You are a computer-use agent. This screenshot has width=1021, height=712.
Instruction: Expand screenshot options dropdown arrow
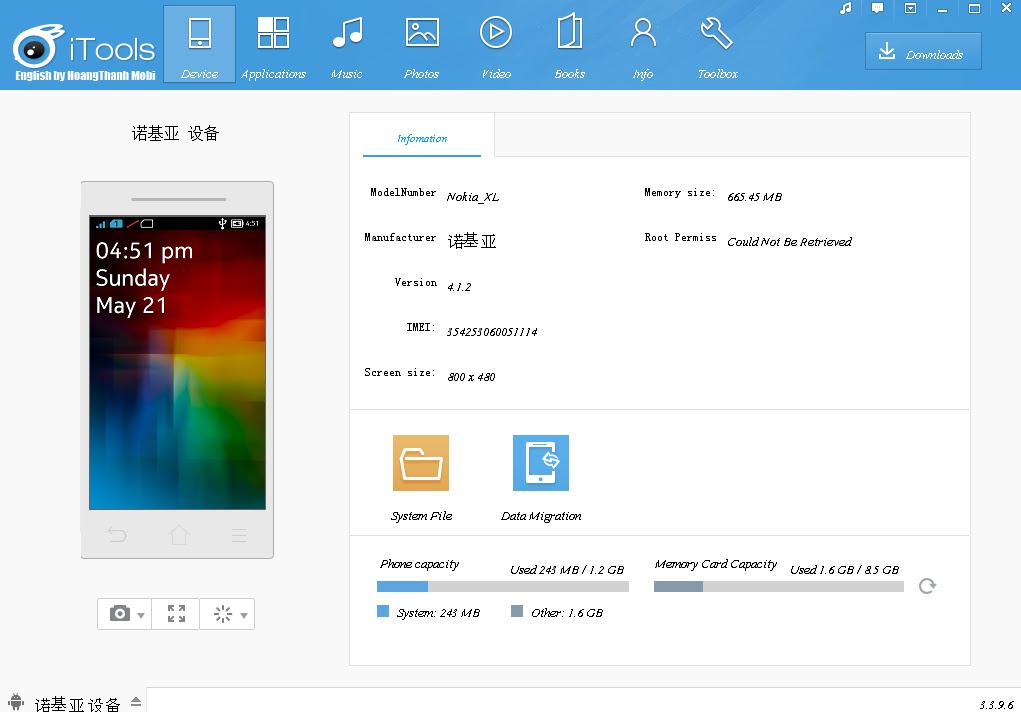click(x=141, y=616)
